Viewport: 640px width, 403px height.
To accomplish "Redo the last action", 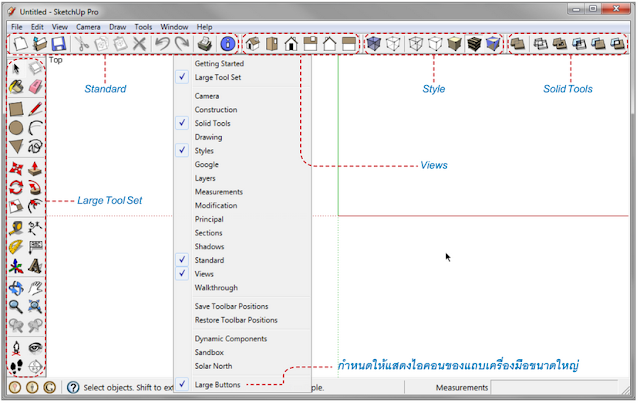I will tap(182, 44).
